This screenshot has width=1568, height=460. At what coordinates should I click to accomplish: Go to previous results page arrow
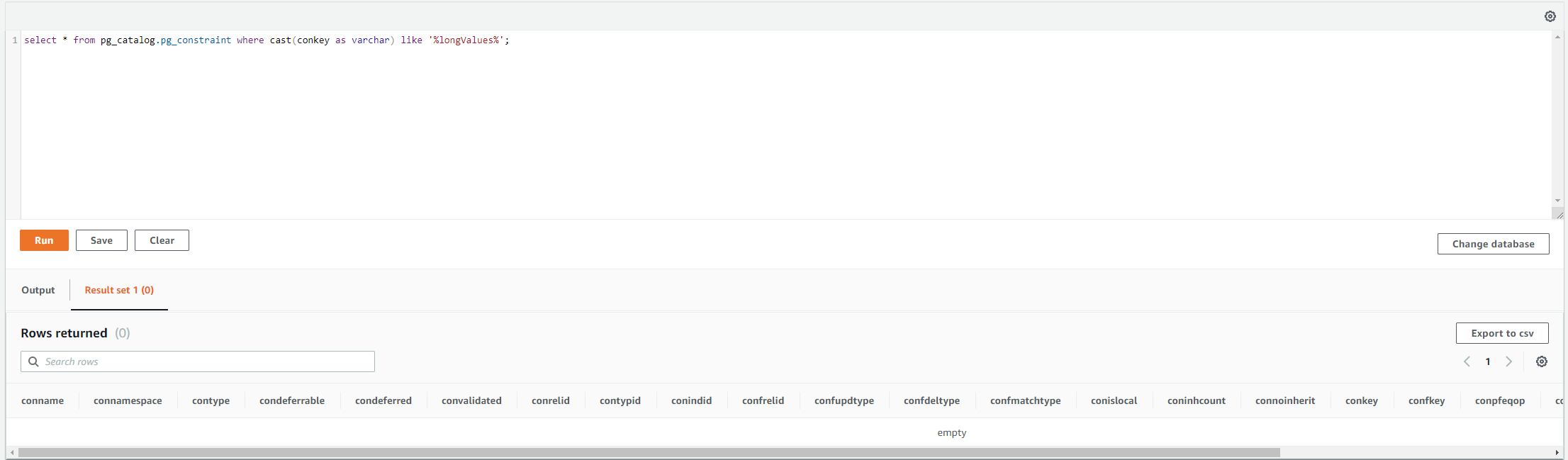pos(1467,361)
